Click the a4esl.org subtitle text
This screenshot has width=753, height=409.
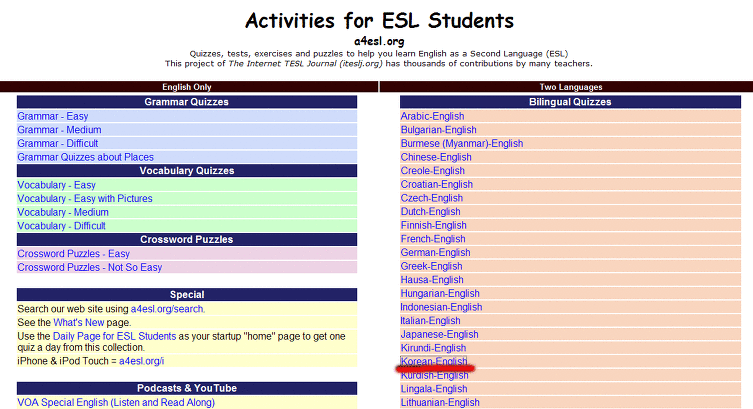tap(379, 41)
